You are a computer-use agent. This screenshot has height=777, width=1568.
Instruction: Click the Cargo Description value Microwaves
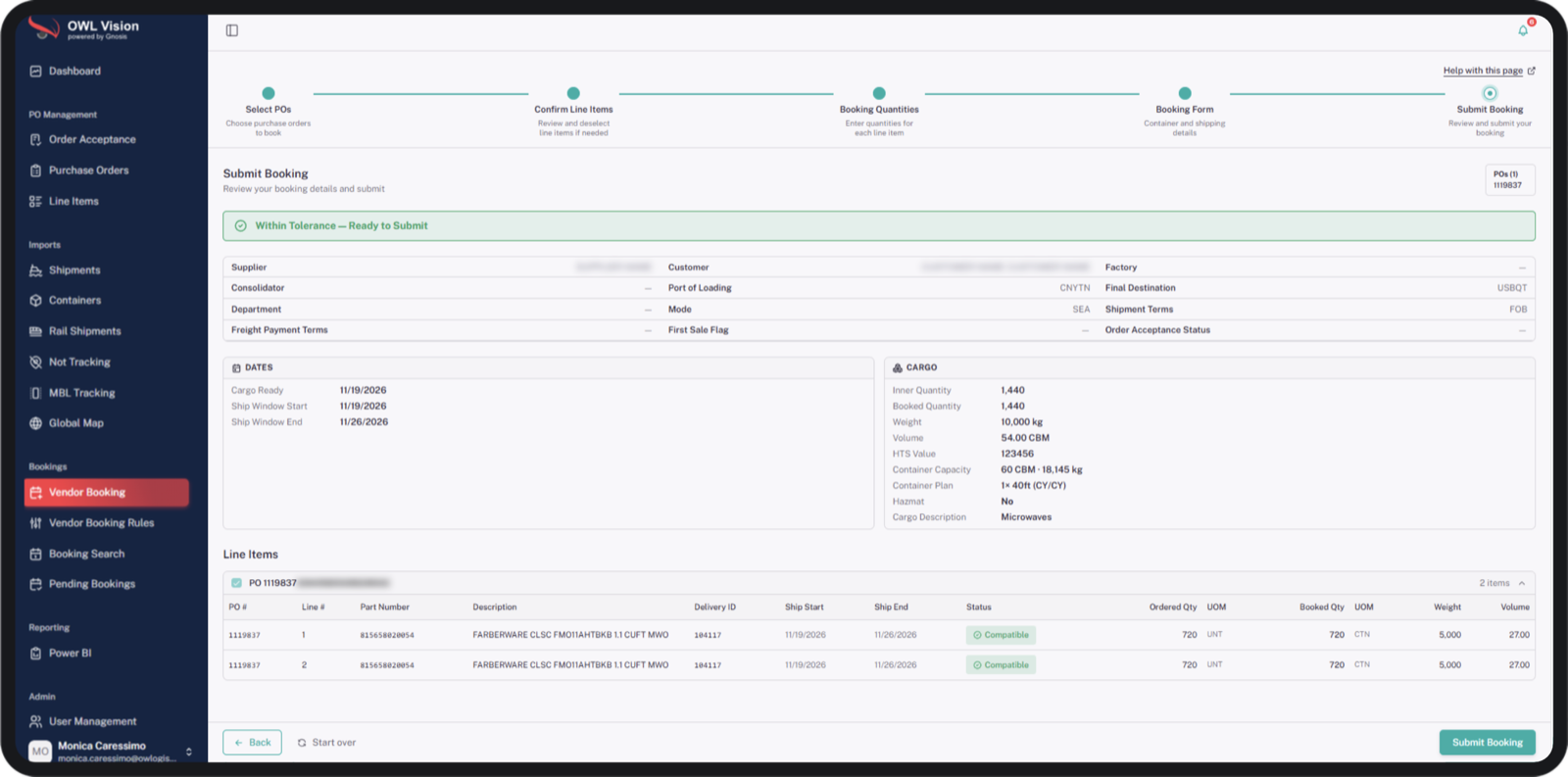tap(1026, 517)
